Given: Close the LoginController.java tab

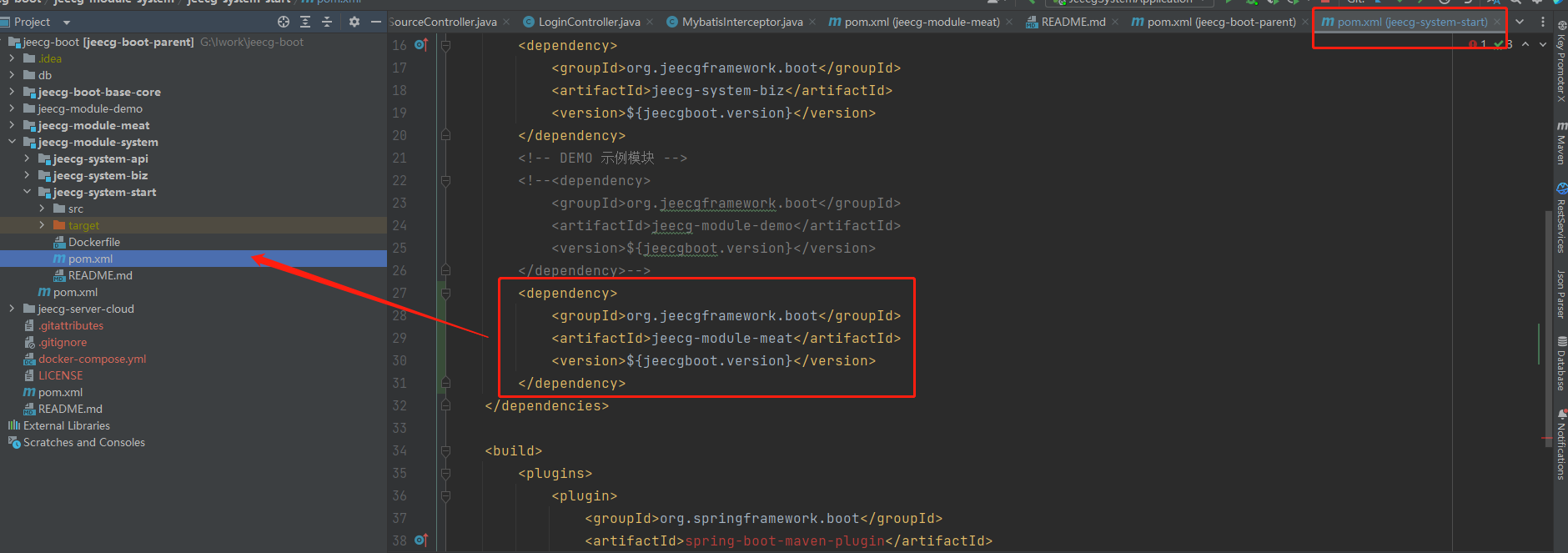Looking at the screenshot, I should 650,23.
